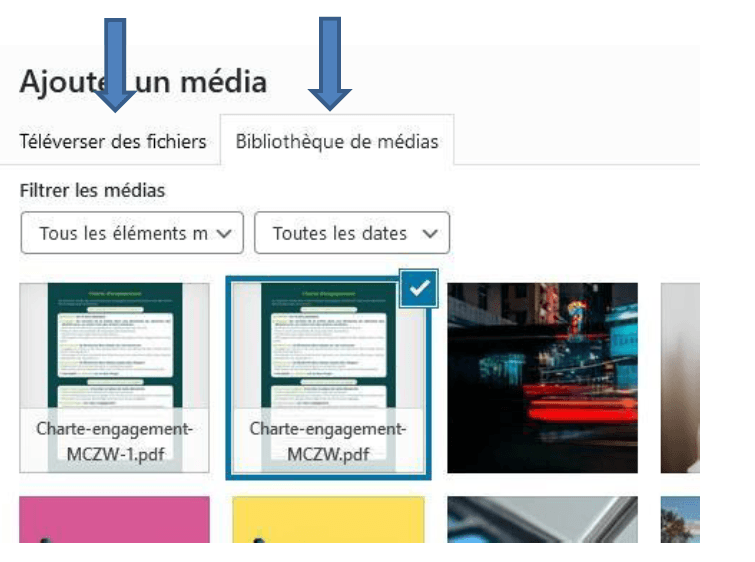The height and width of the screenshot is (562, 755).
Task: Expand the Tous les éléments media type dropdown
Action: 132,233
